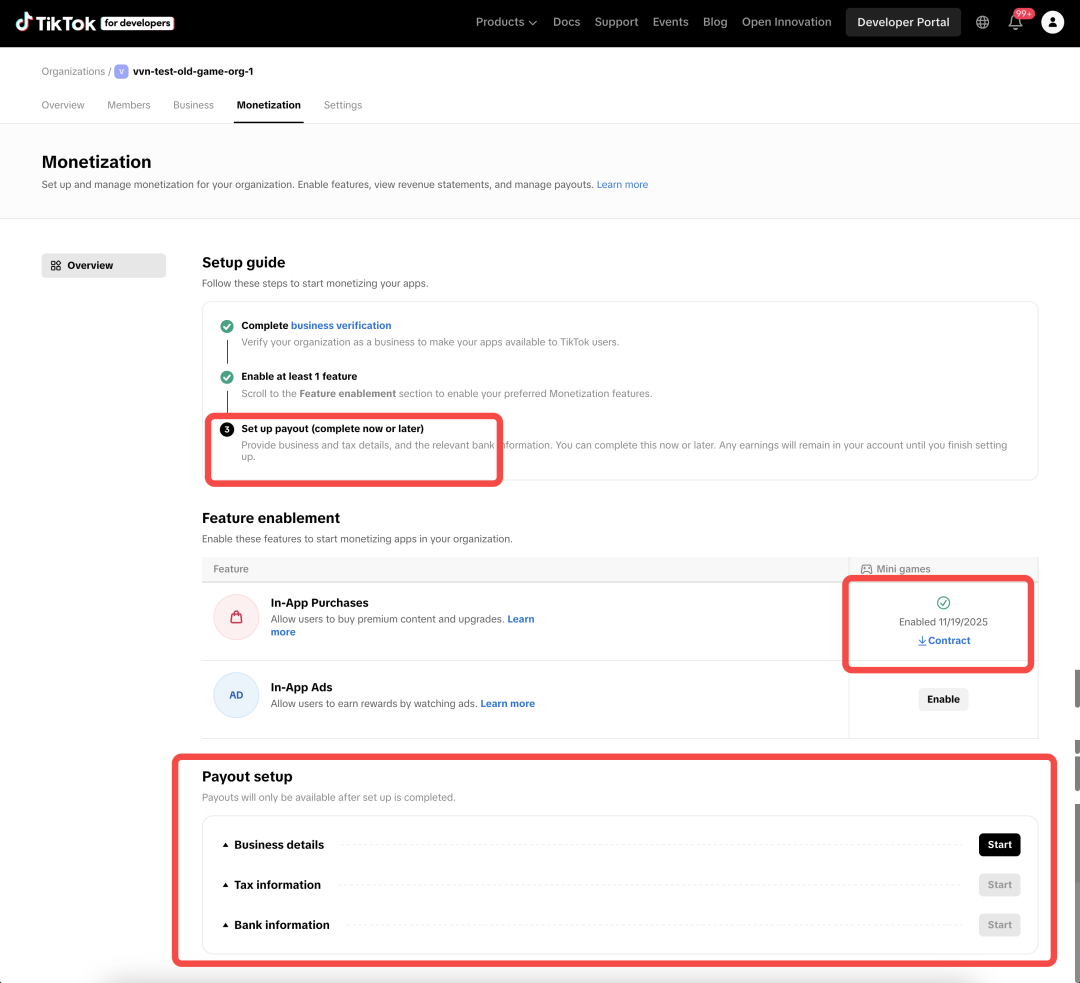Toggle the Bank information expander

[x=225, y=925]
